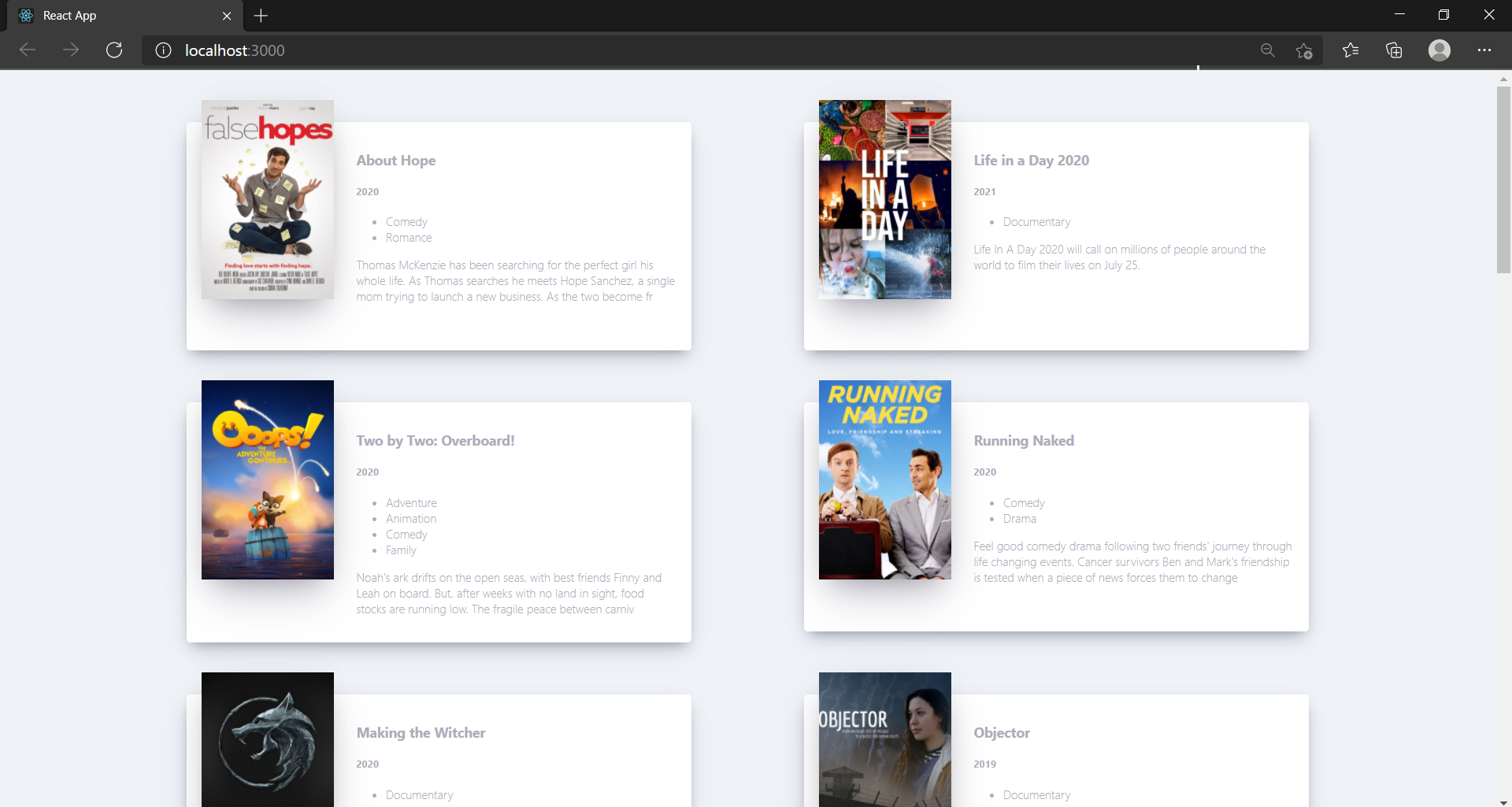This screenshot has width=1512, height=807.
Task: Click the Objector title
Action: 1002,733
